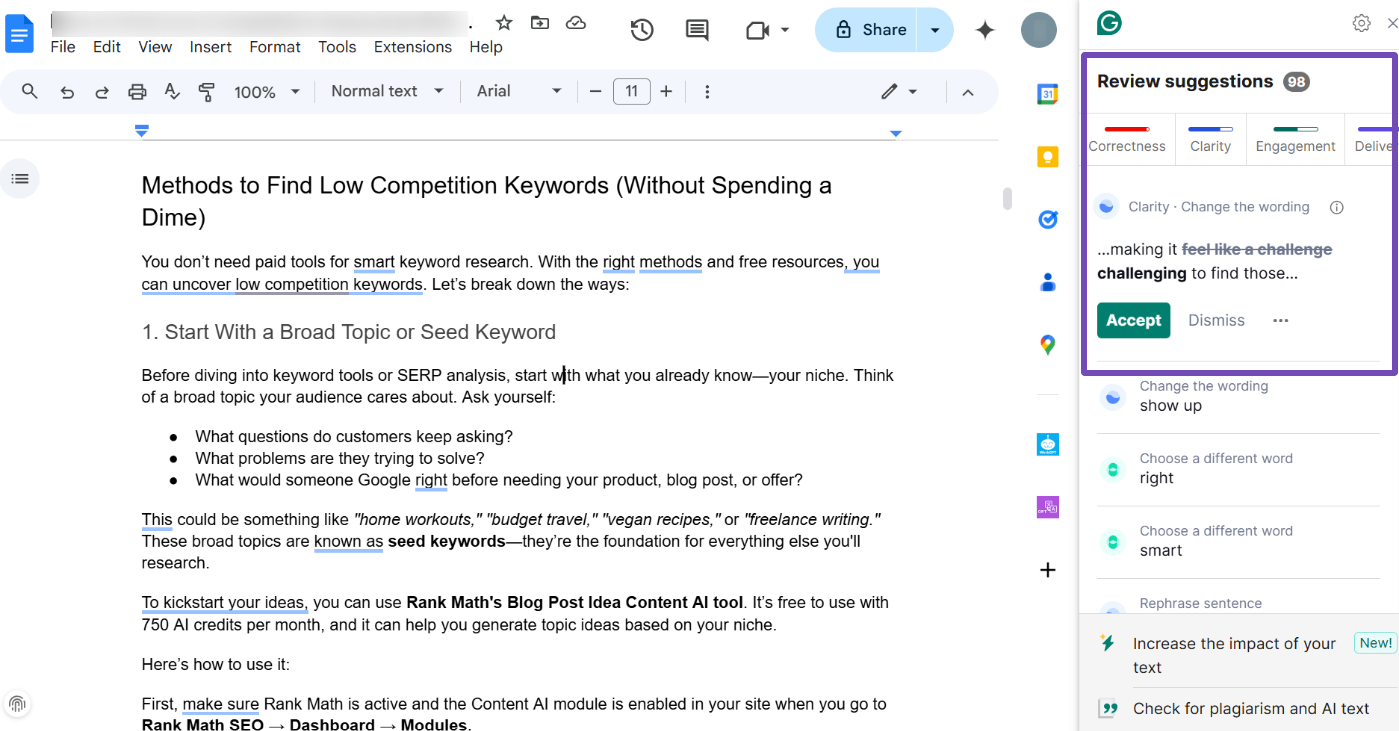Screen dimensions: 1399x731
Task: Select the paint format tool
Action: click(206, 91)
